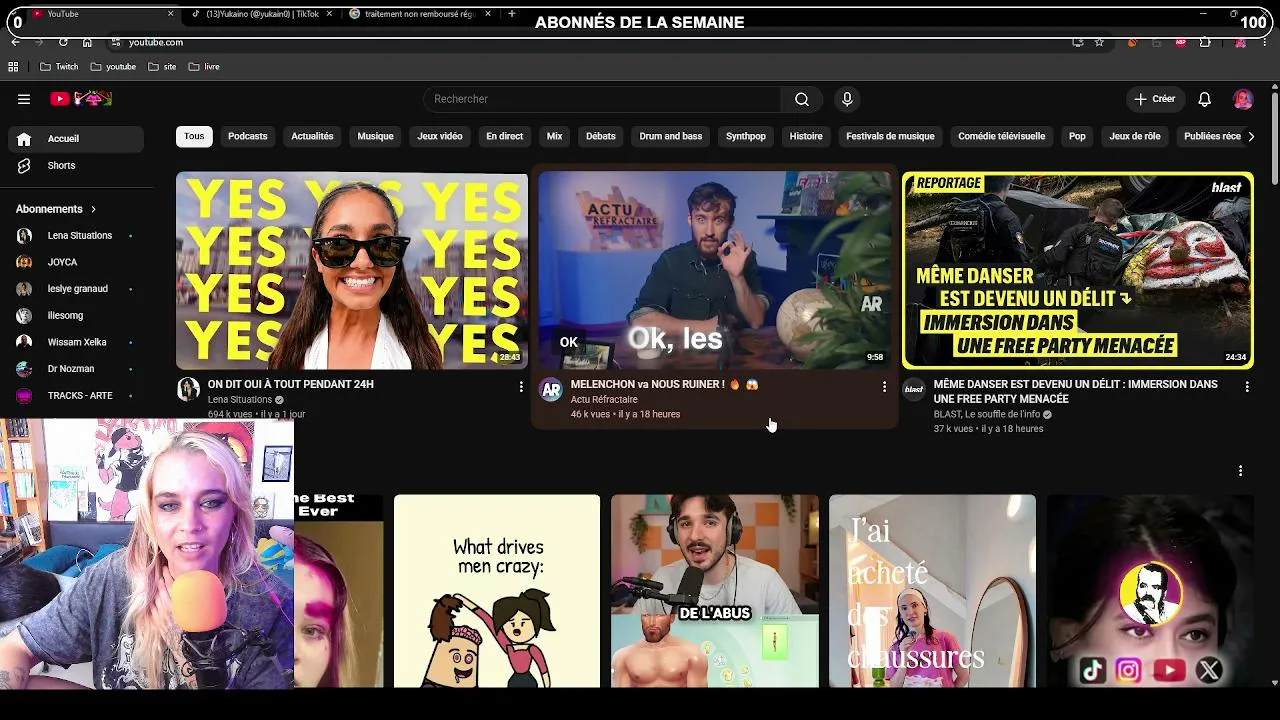Open the MELENCHON va NOUS RUINER title
Image resolution: width=1280 pixels, height=720 pixels.
[x=664, y=384]
